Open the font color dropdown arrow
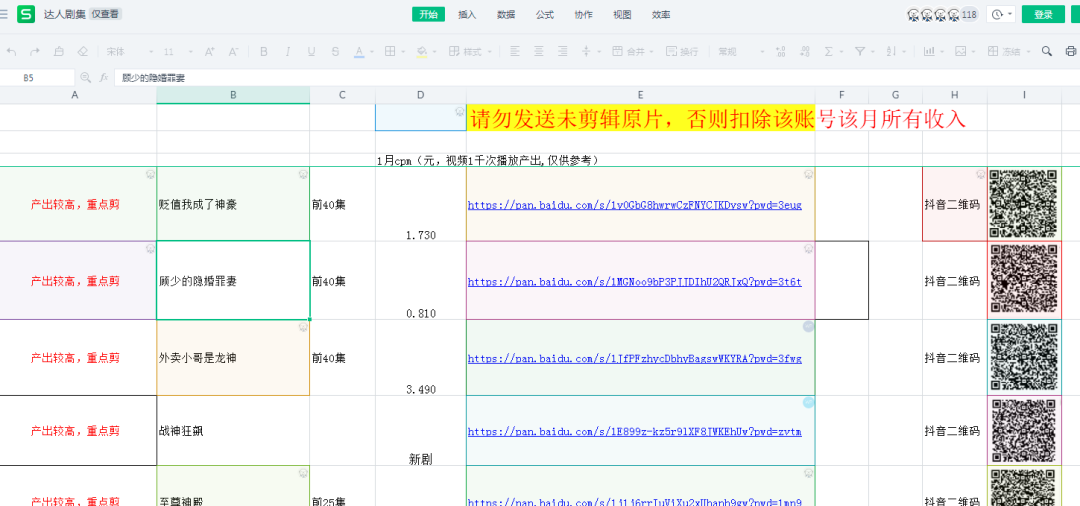This screenshot has height=506, width=1080. point(372,52)
